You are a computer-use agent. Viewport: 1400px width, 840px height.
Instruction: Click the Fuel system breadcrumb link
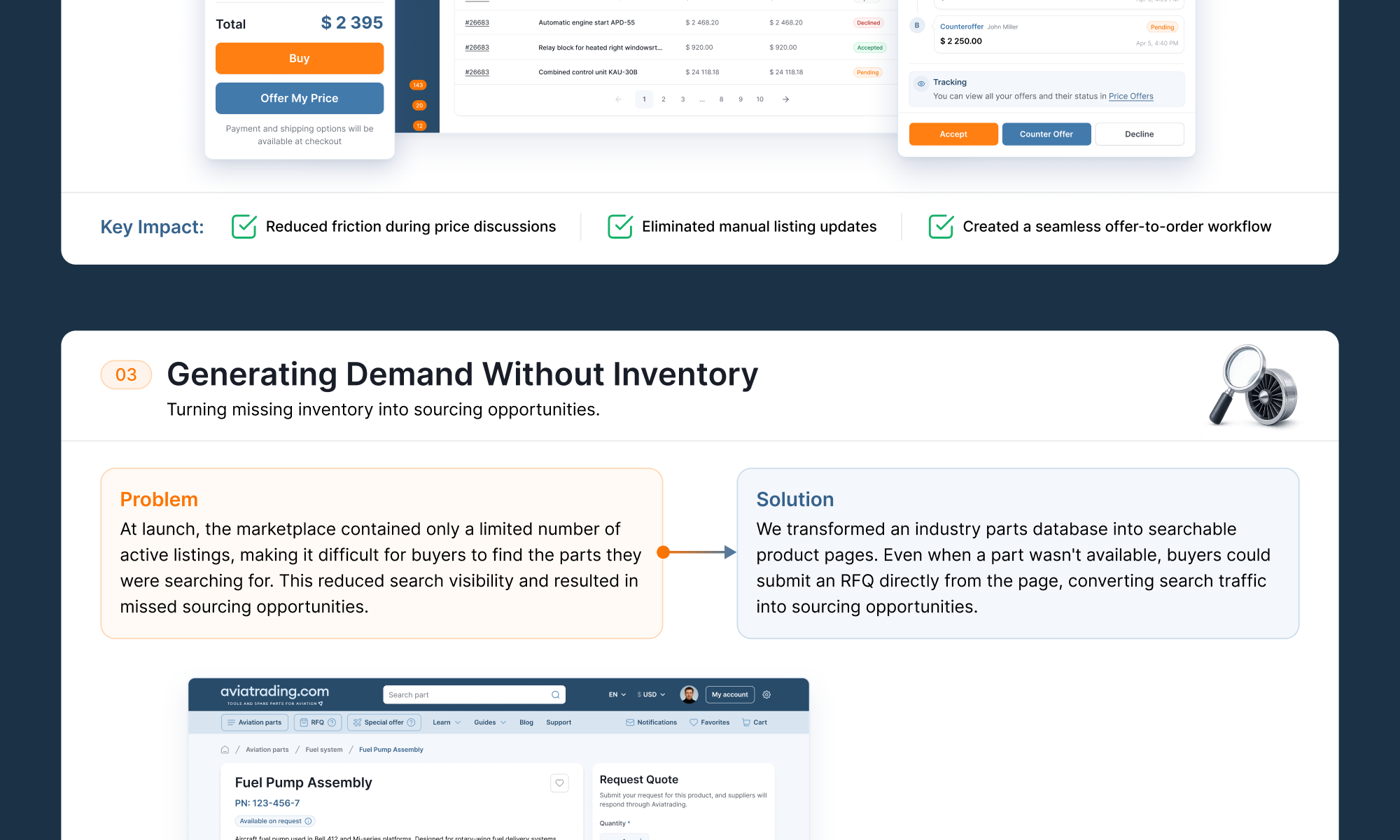tap(324, 750)
